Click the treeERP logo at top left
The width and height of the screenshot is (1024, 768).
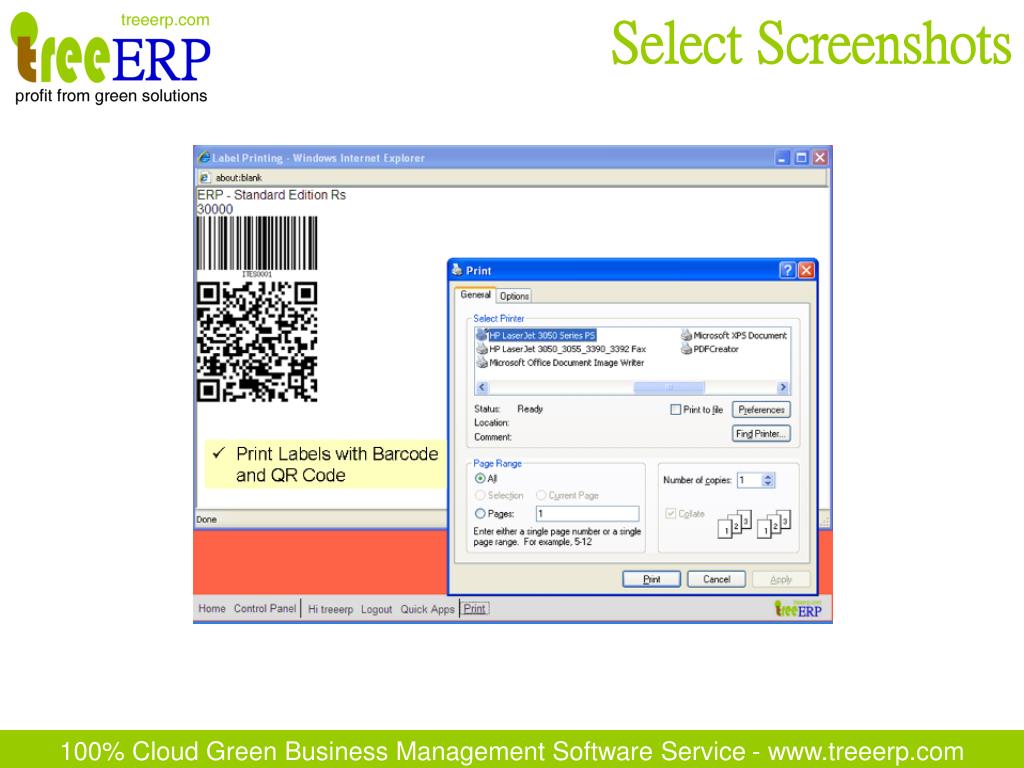point(110,57)
